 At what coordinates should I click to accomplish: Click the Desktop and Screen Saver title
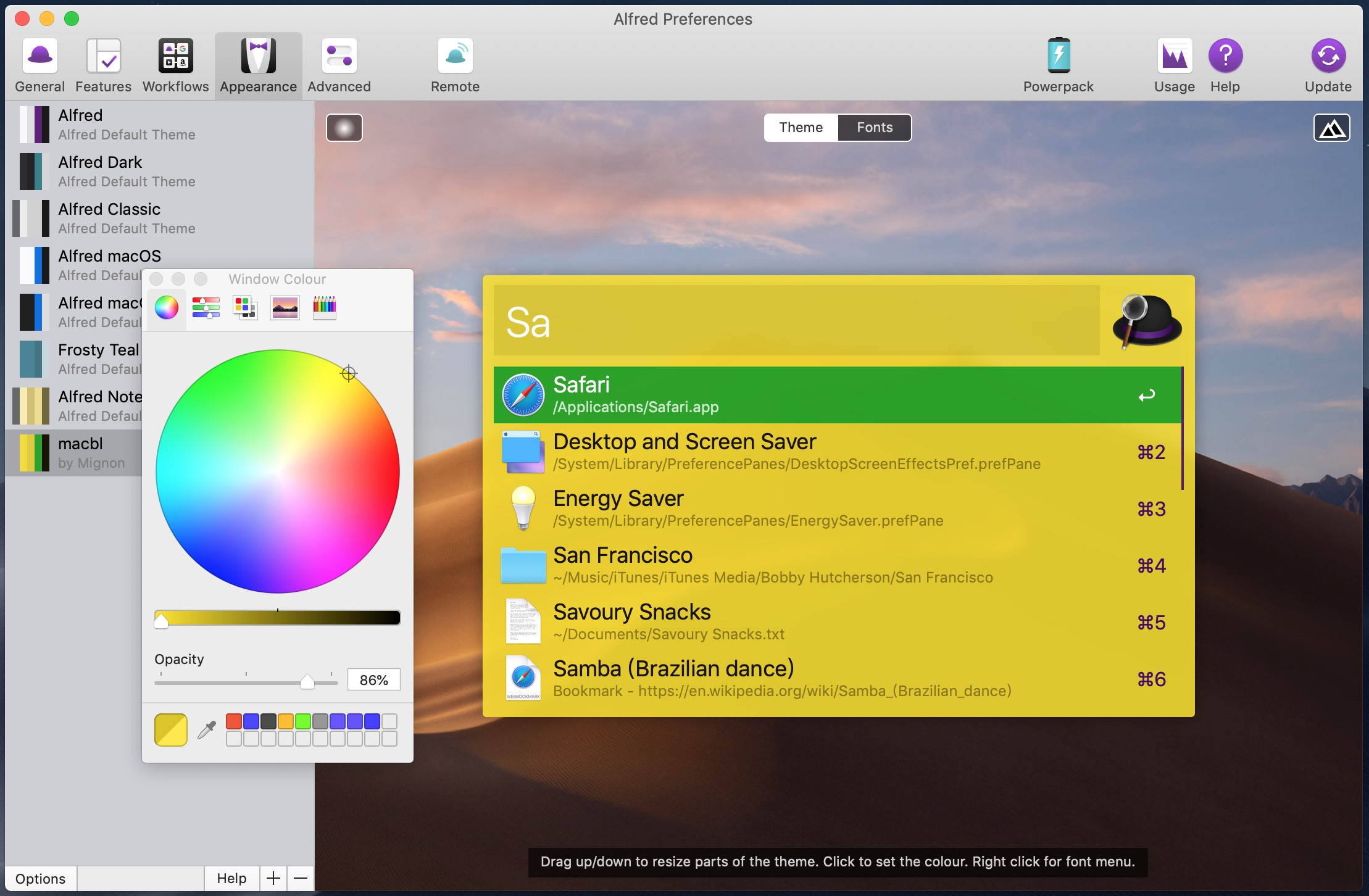(x=684, y=442)
